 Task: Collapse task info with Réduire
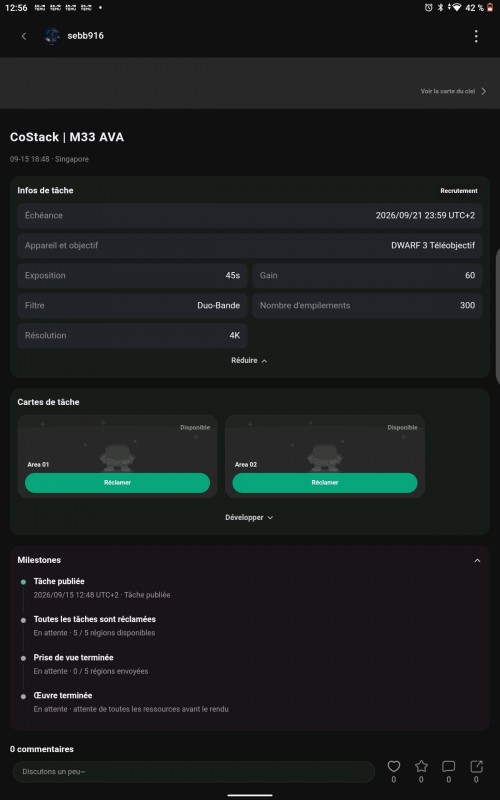(x=249, y=360)
